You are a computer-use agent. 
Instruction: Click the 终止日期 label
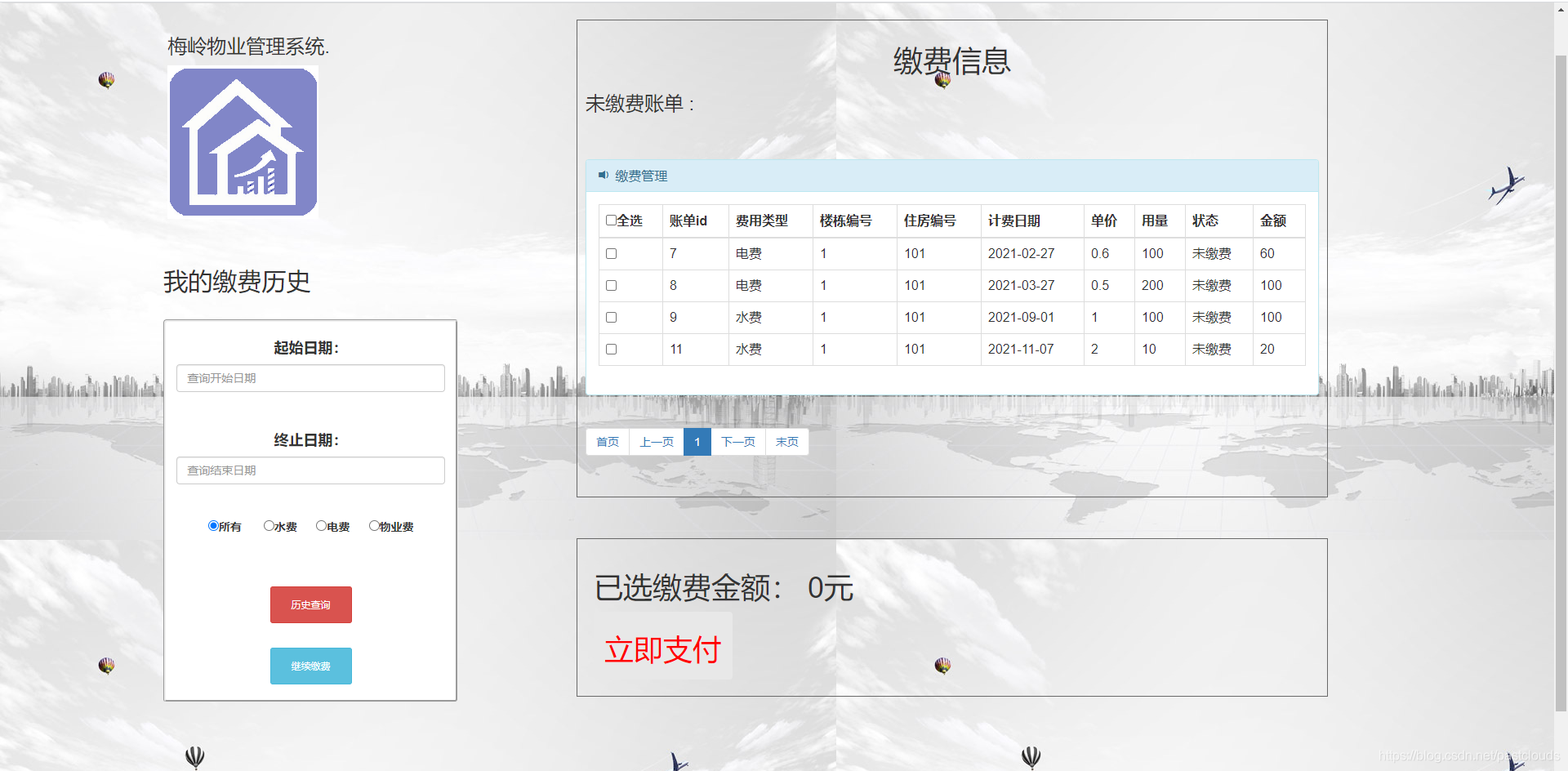(306, 440)
